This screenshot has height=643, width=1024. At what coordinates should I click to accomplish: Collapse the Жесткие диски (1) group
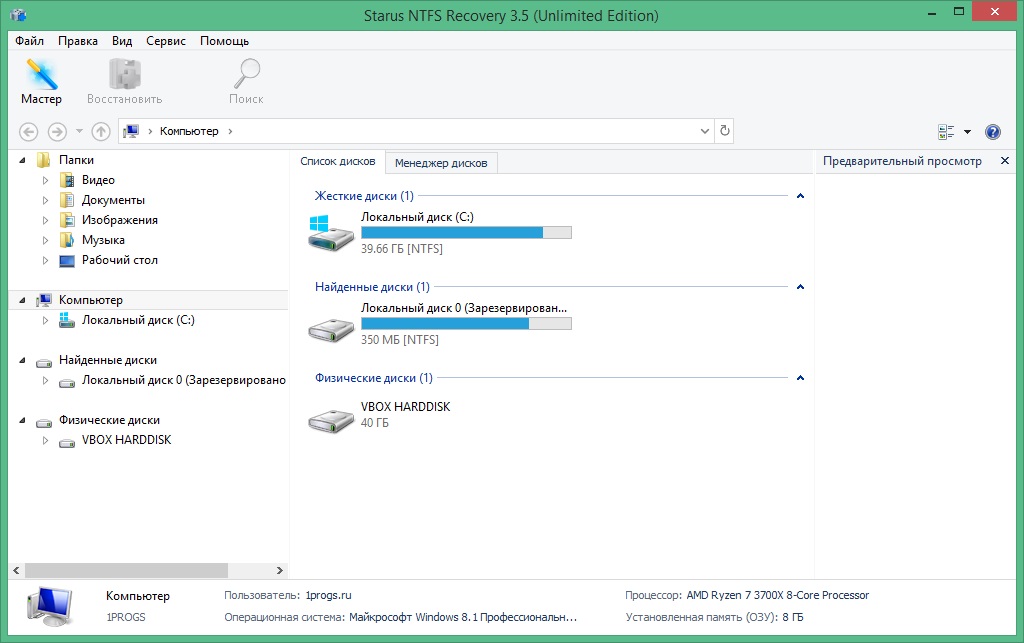[x=800, y=196]
